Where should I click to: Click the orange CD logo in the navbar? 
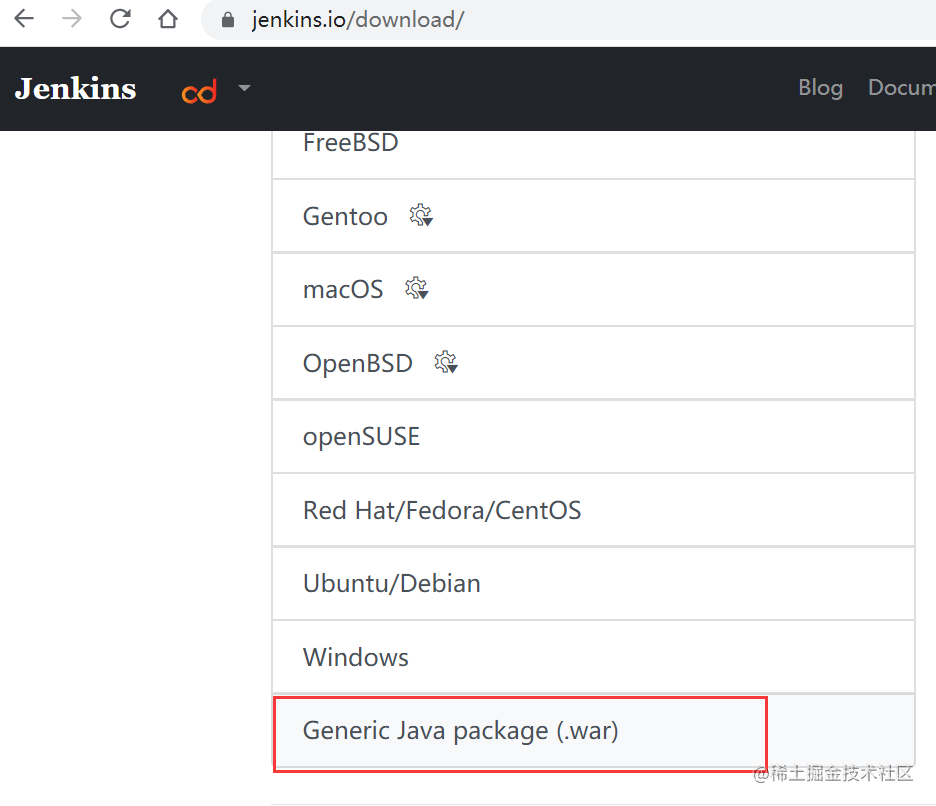point(199,91)
